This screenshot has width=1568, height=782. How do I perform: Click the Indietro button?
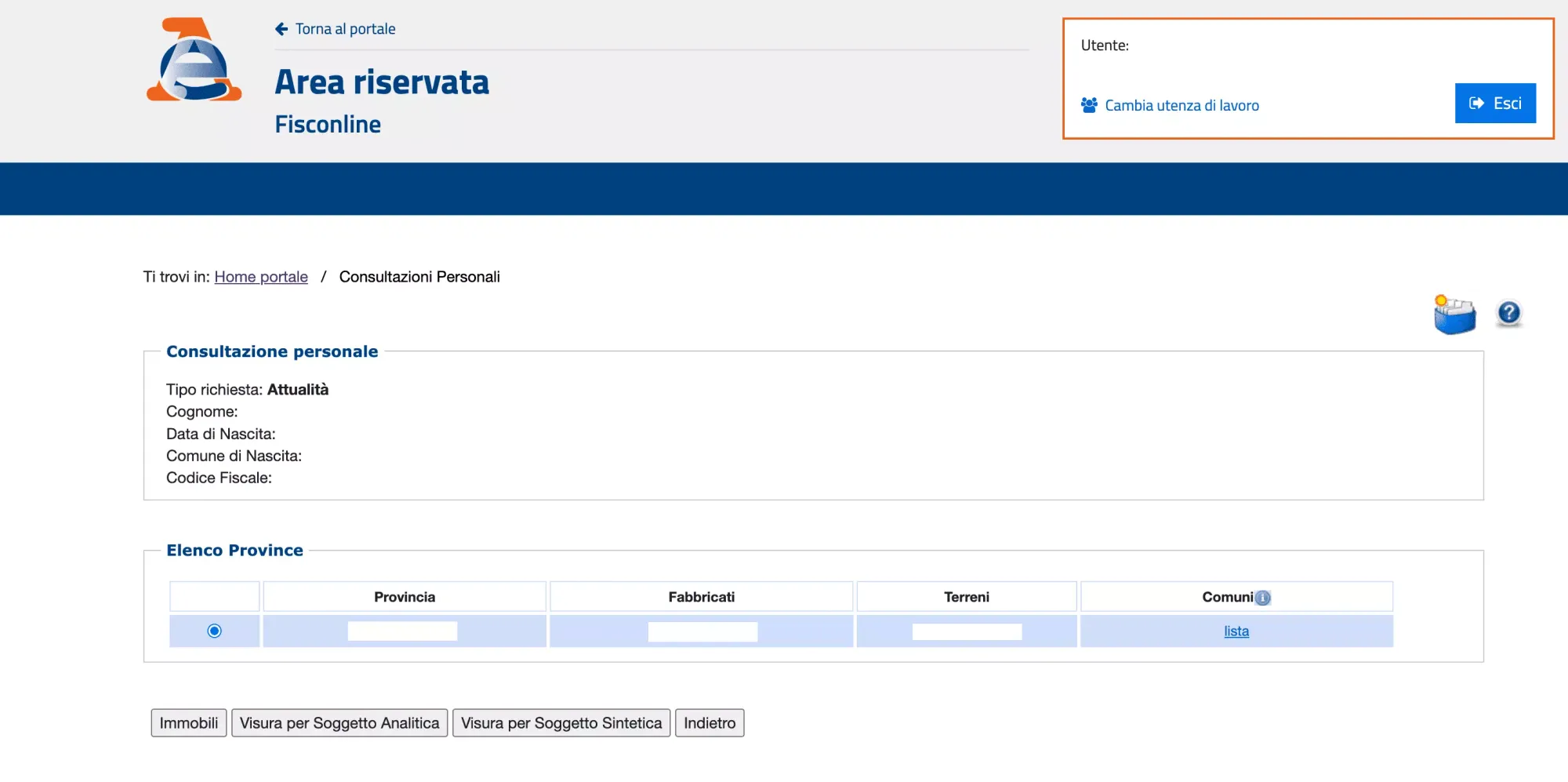coord(709,722)
